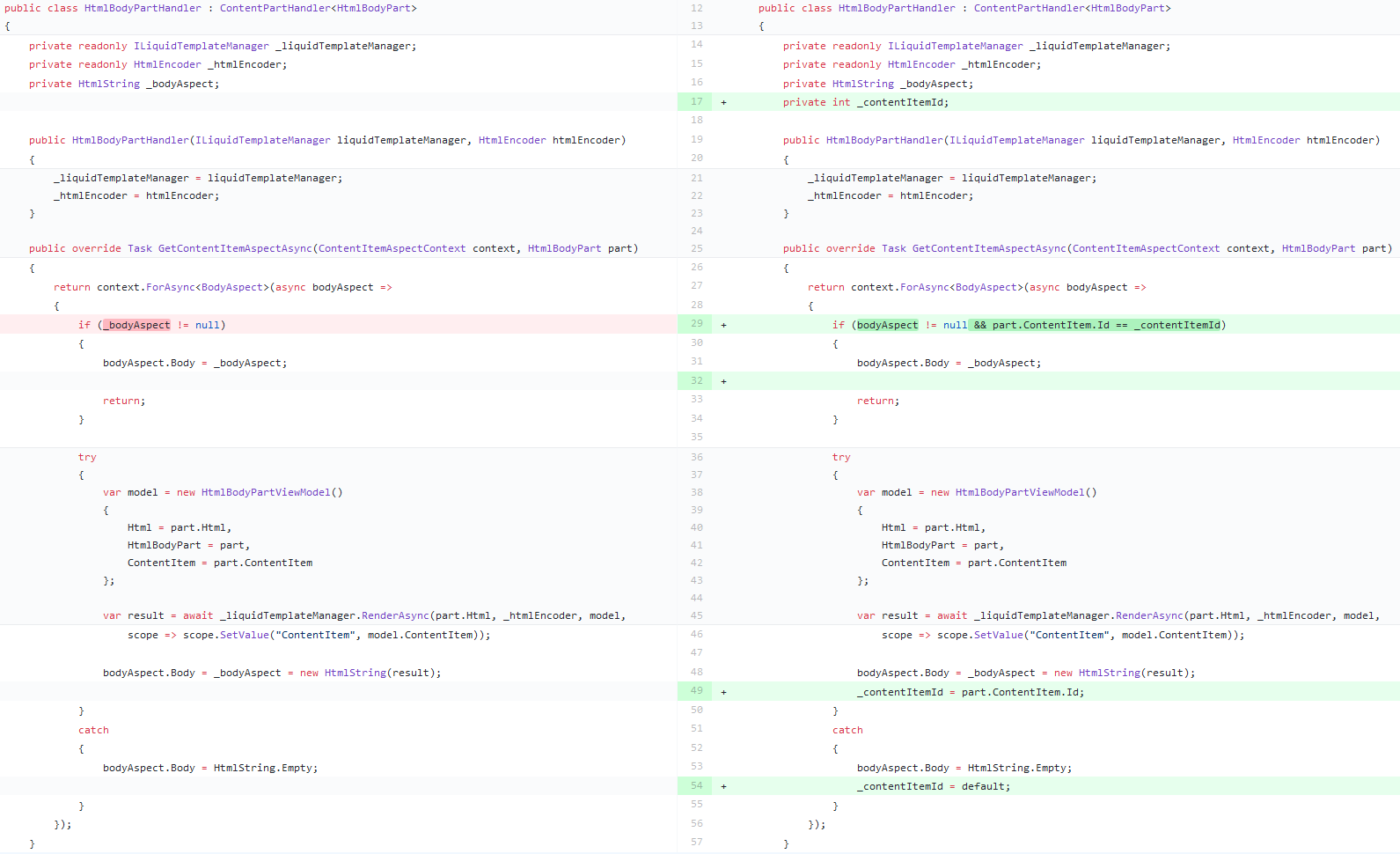Click line number 49 in green gutter
1400x854 pixels.
coord(697,690)
